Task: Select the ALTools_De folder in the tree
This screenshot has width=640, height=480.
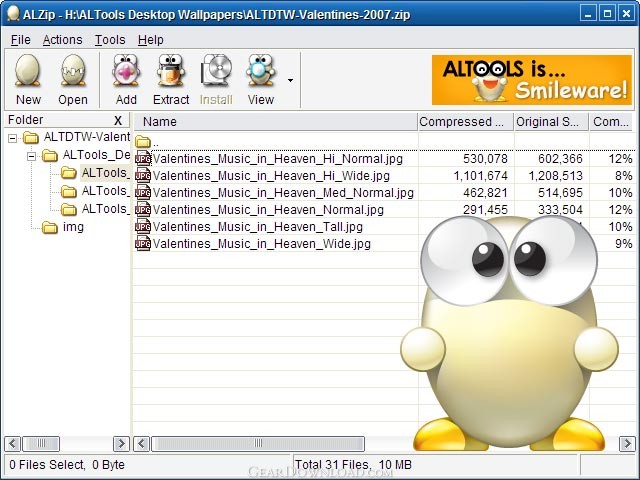Action: [x=96, y=155]
